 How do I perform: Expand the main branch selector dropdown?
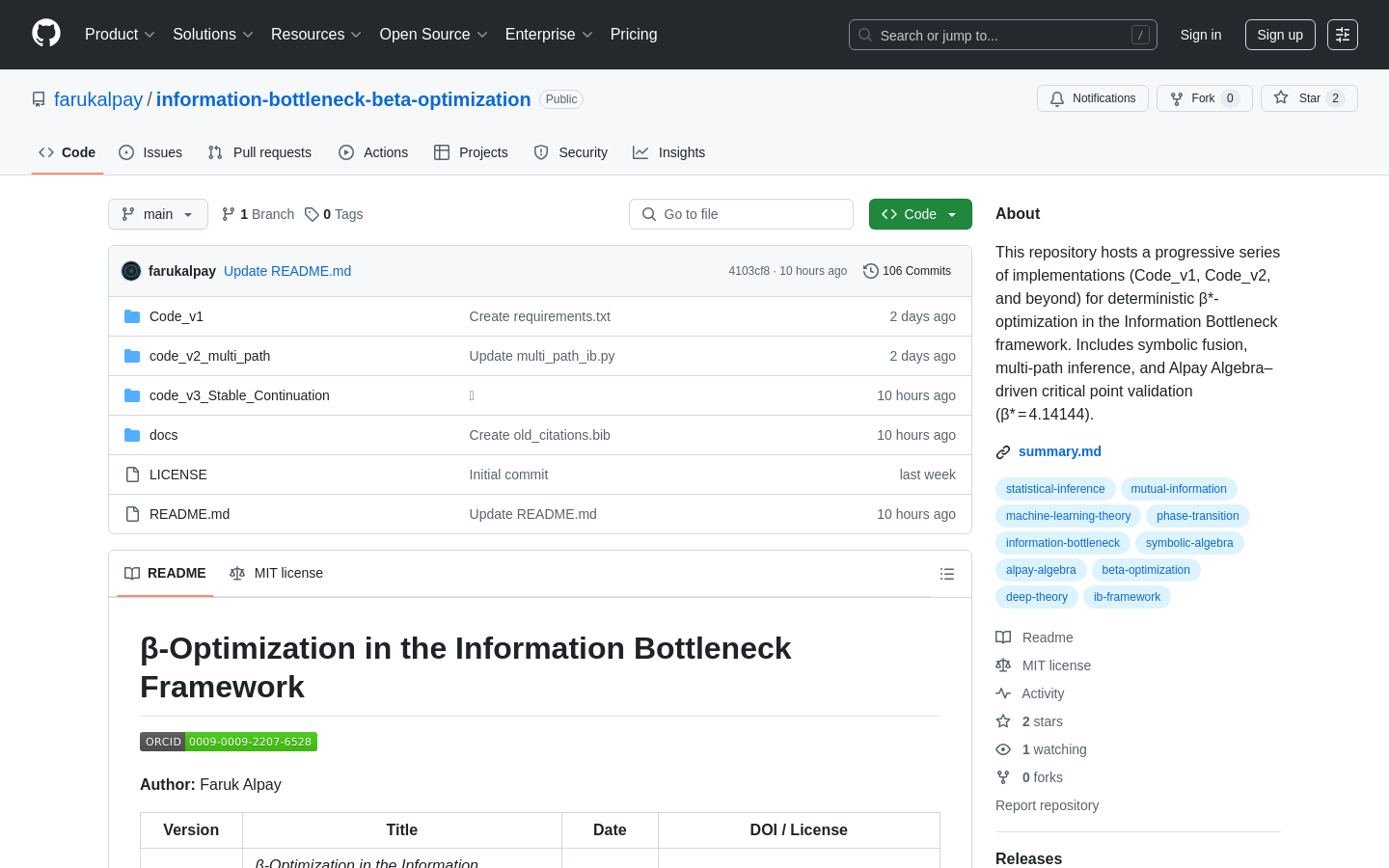point(158,214)
